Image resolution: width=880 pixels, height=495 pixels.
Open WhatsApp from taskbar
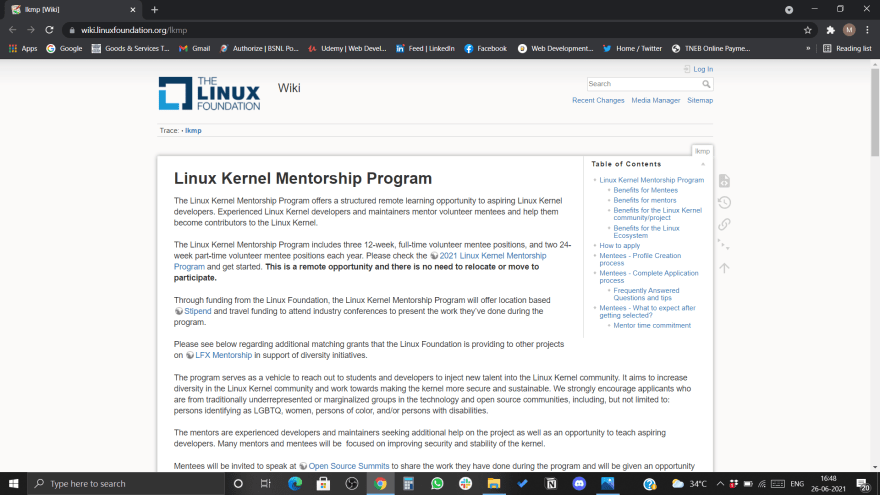click(437, 483)
